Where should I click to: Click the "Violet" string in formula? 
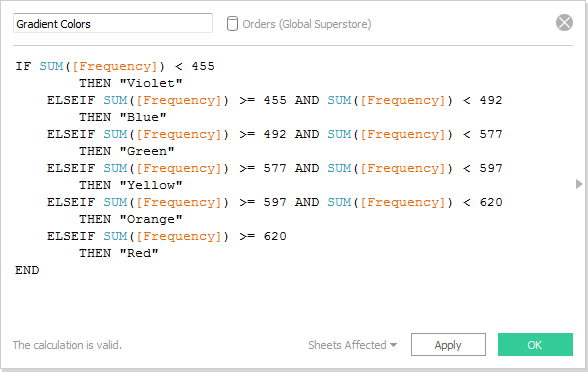(151, 83)
